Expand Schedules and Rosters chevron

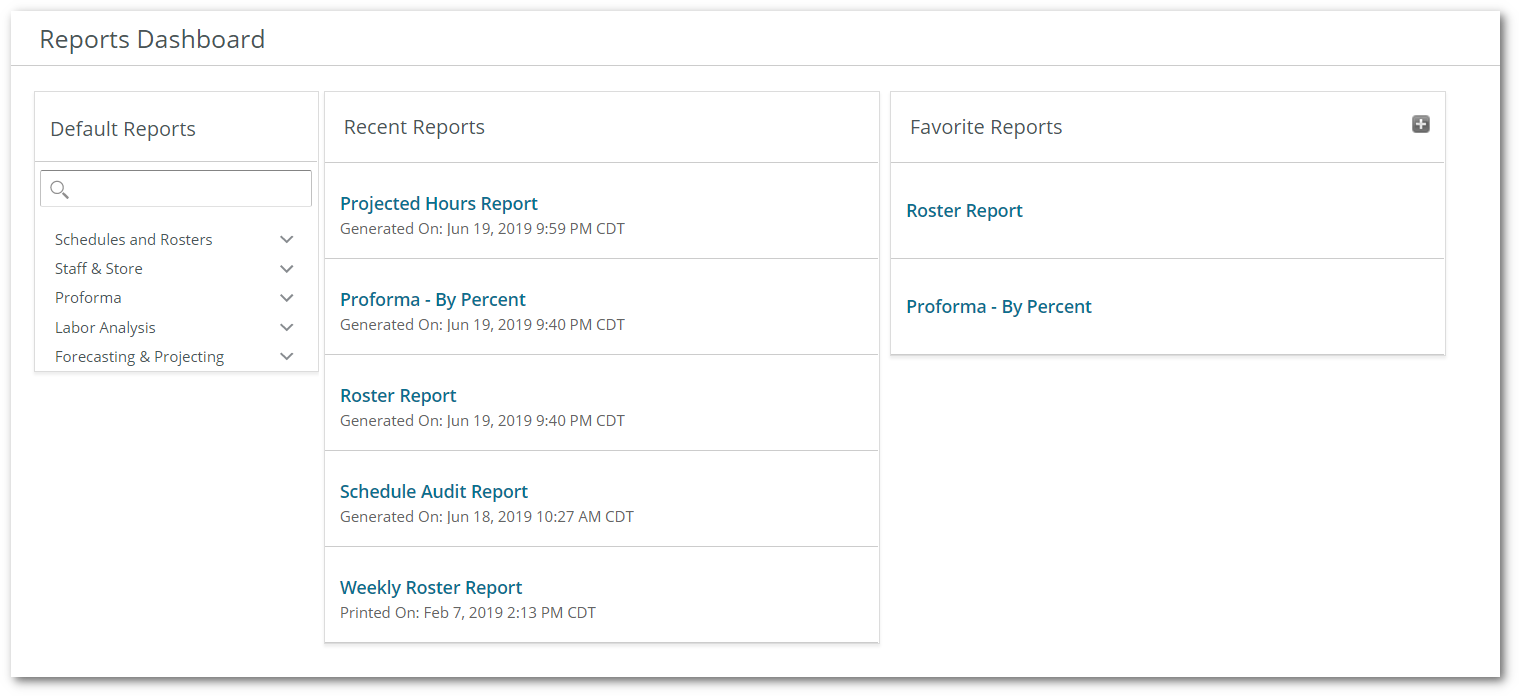tap(287, 240)
